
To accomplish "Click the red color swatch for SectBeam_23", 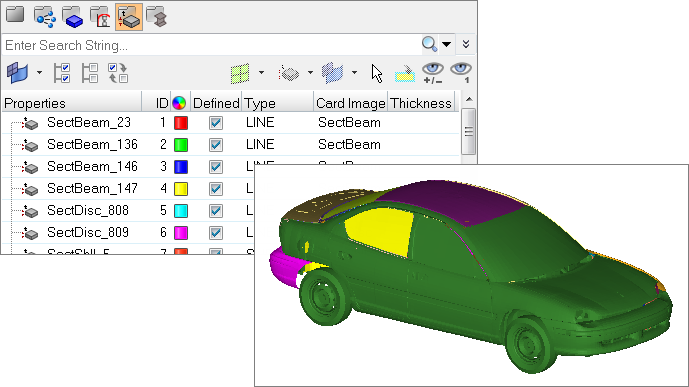I will pyautogui.click(x=181, y=123).
